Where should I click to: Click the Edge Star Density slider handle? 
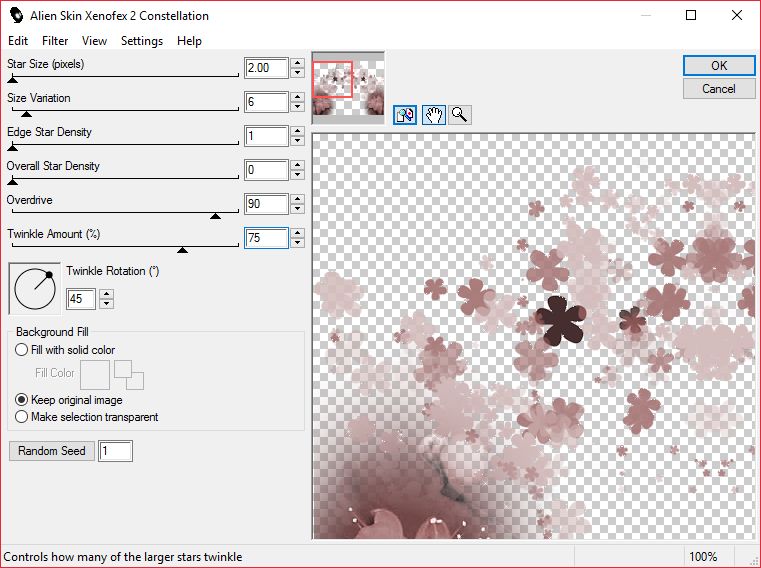pos(13,148)
